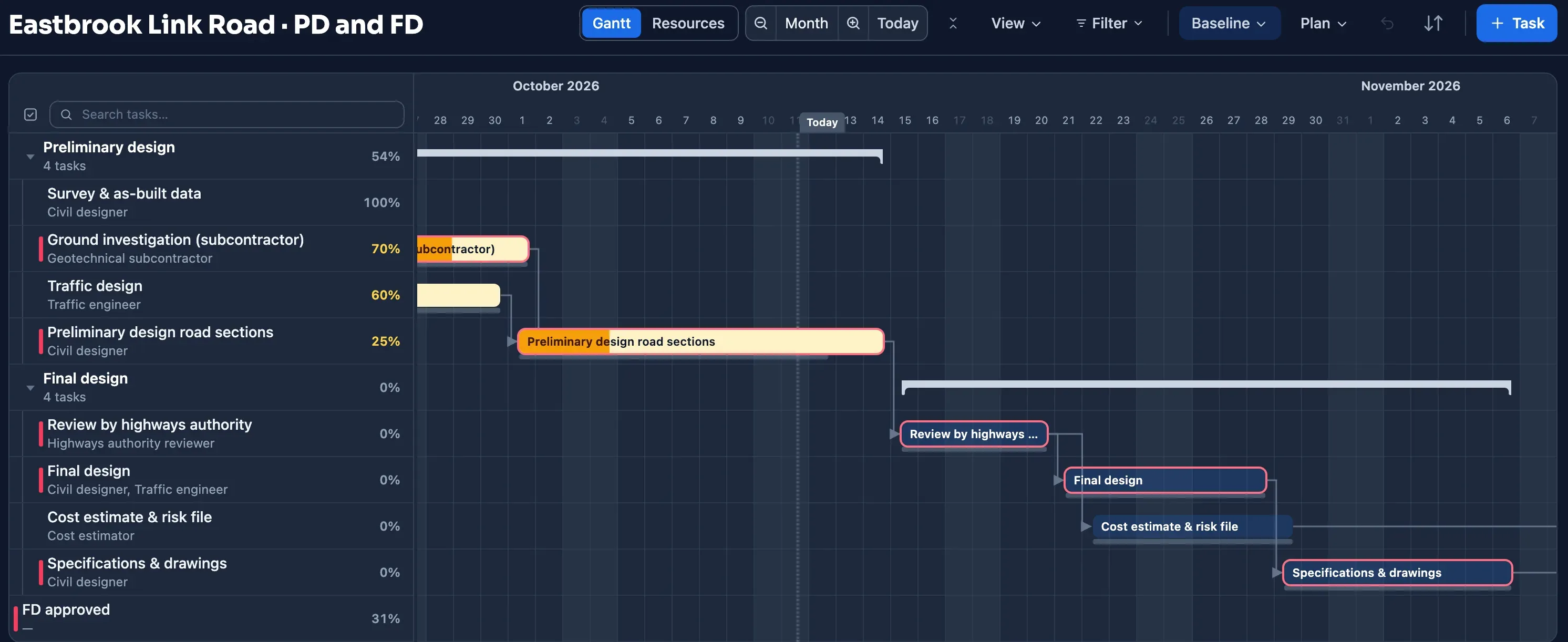Click the Review by highways Gantt bar
1568x642 pixels.
(x=973, y=434)
